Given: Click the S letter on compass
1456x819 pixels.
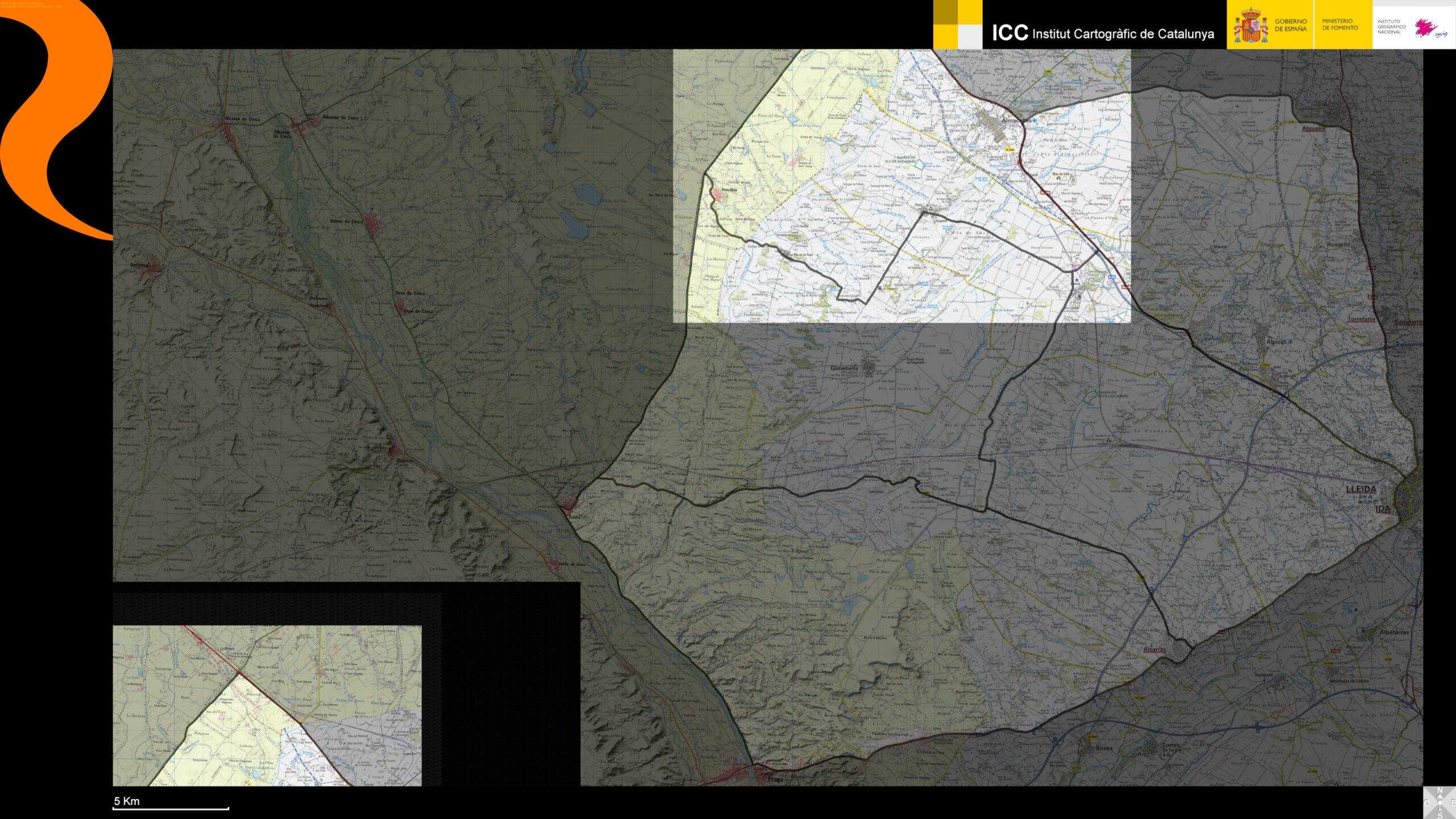Looking at the screenshot, I should (x=1440, y=815).
